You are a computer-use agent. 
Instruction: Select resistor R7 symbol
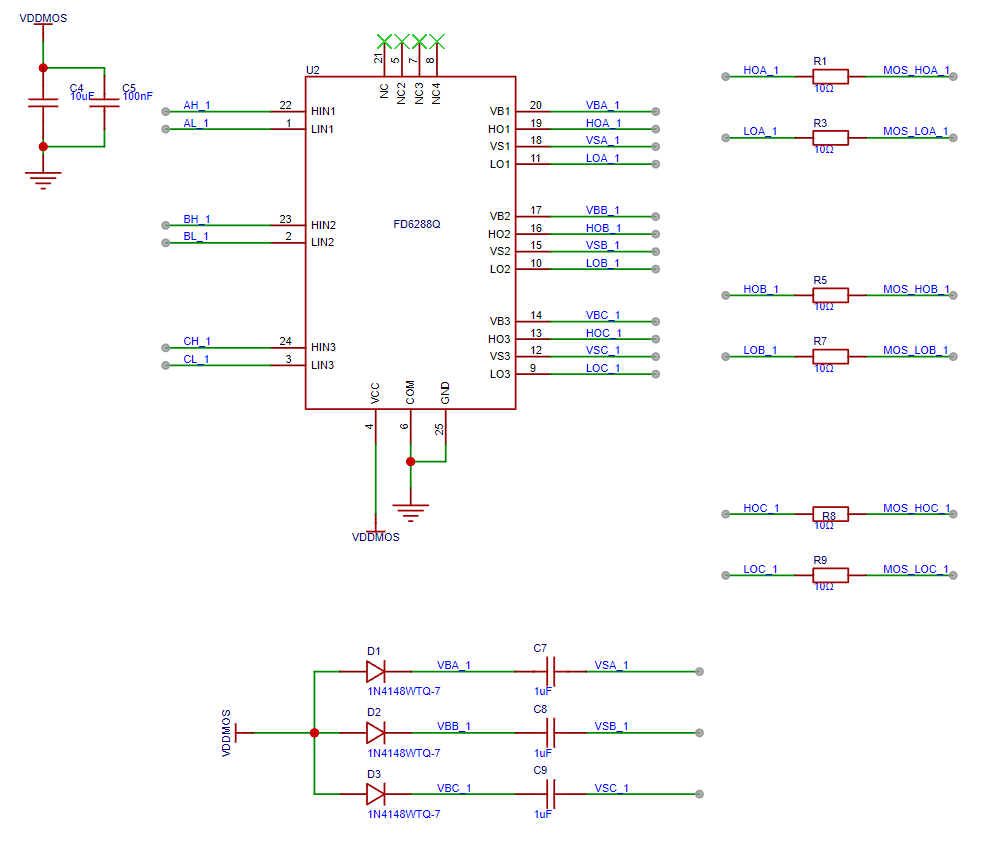pos(830,356)
